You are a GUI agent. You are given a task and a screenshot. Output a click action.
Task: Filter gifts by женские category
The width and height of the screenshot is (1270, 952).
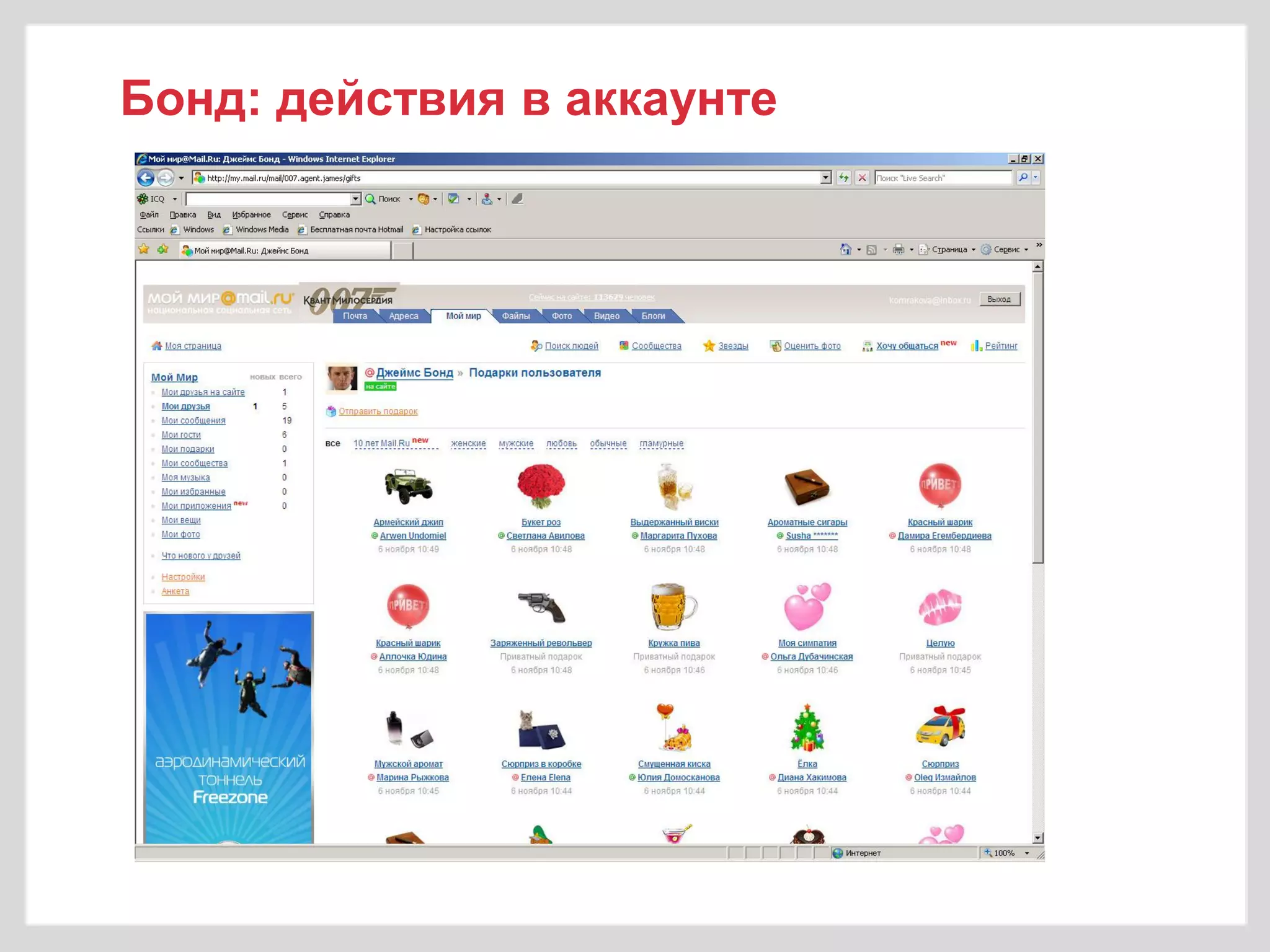tap(468, 444)
